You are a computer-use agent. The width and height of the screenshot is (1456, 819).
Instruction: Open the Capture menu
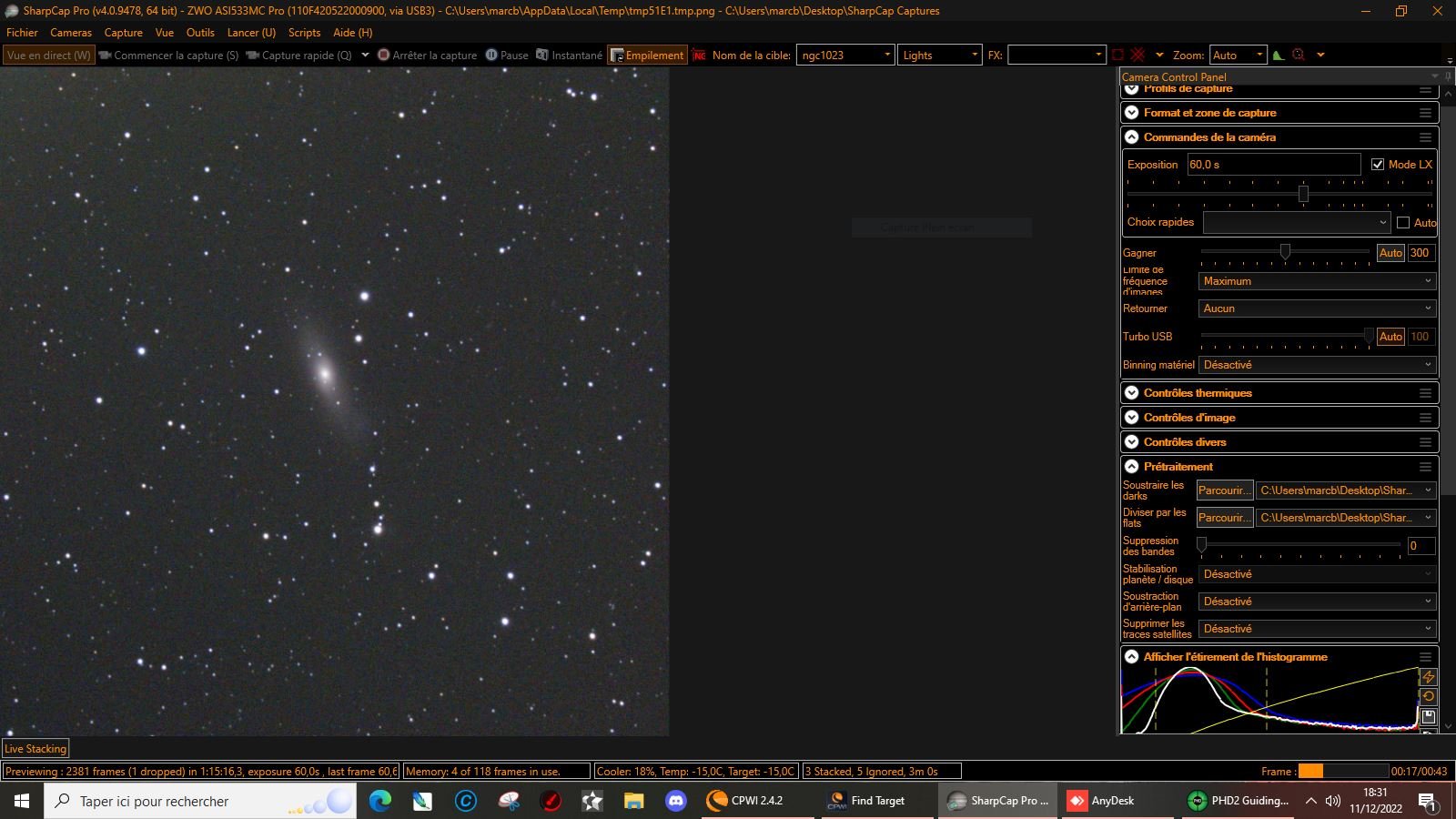pos(124,33)
